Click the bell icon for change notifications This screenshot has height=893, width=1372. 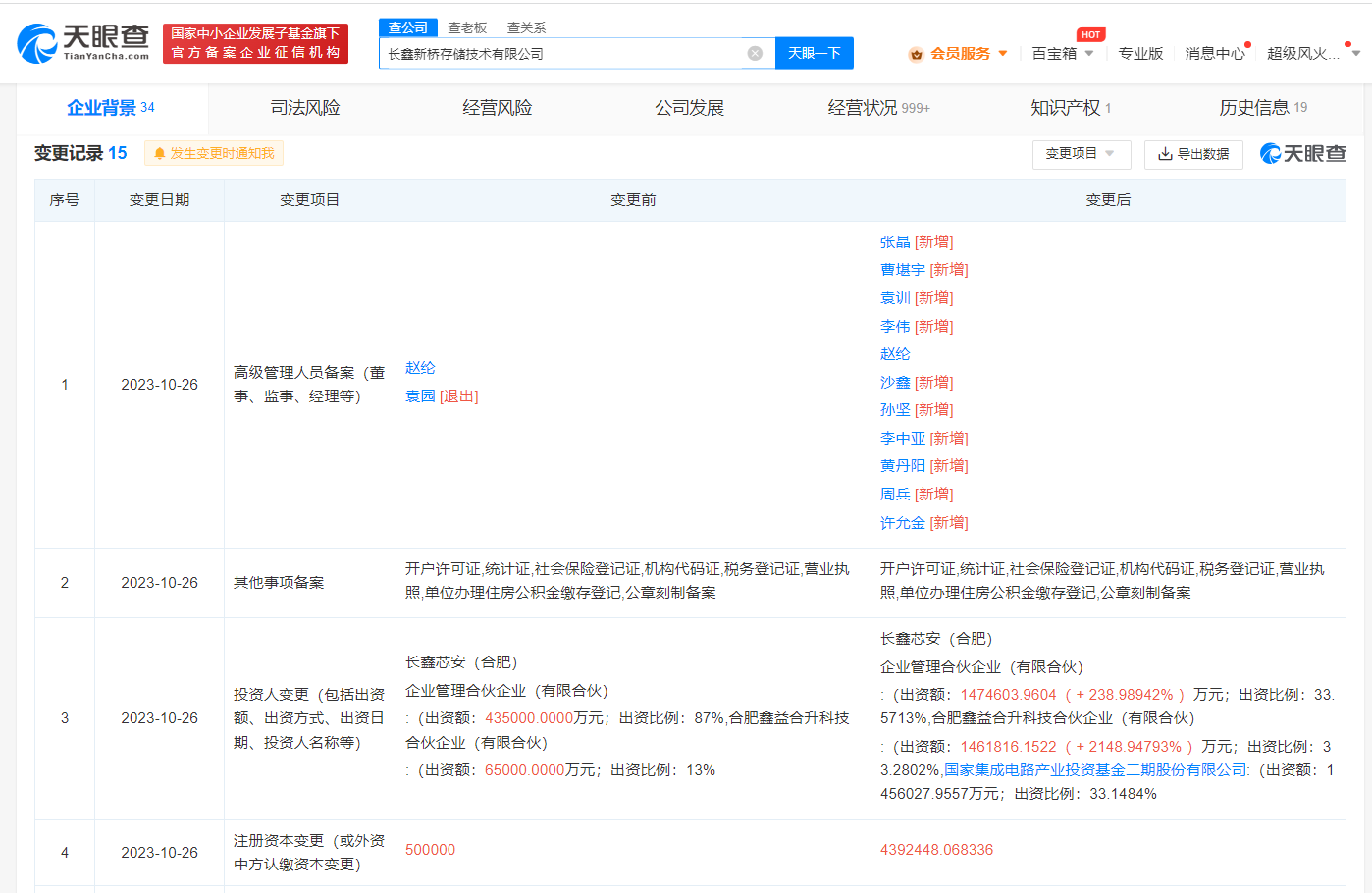click(160, 154)
